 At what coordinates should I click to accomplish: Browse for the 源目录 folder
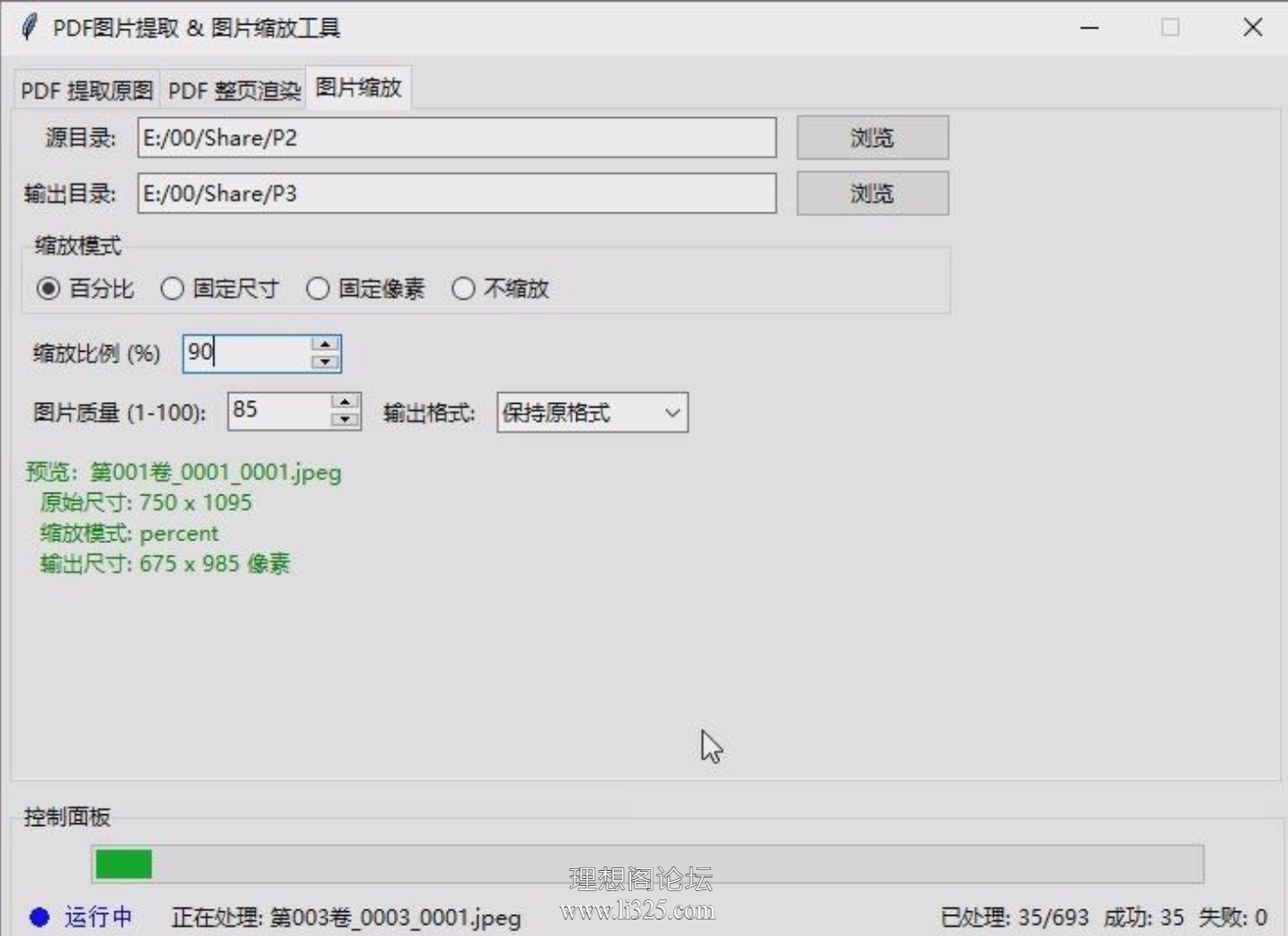[872, 137]
